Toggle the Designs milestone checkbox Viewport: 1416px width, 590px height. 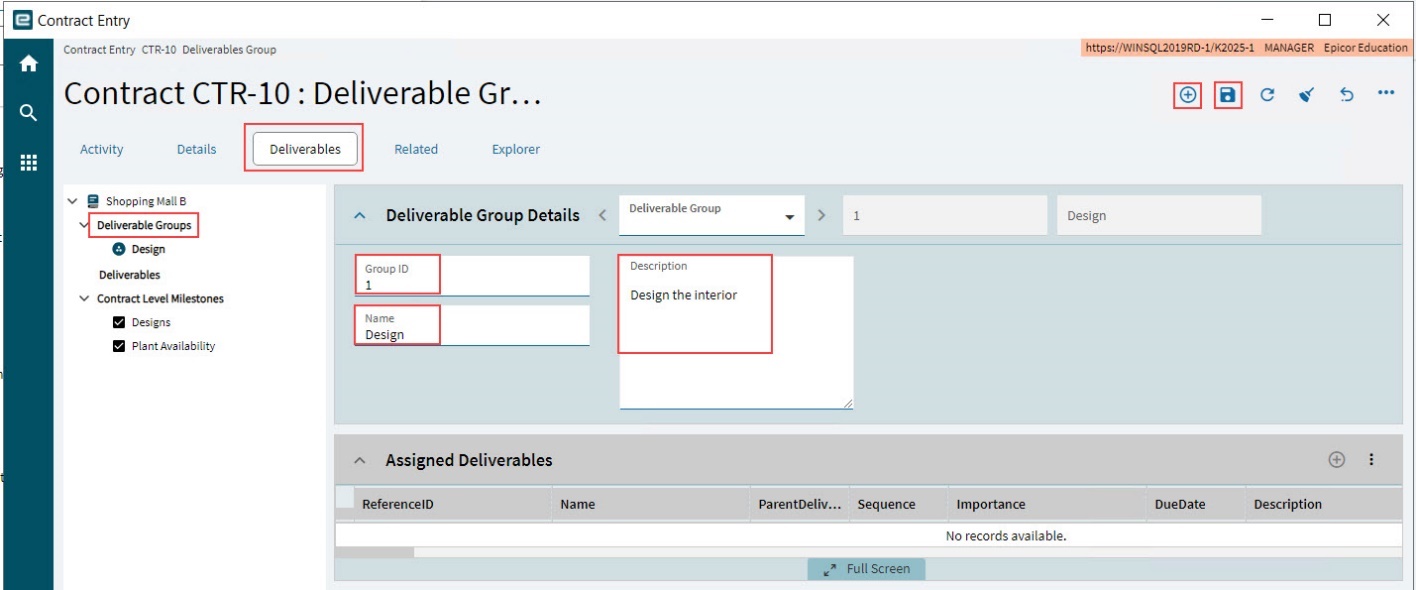coord(119,322)
